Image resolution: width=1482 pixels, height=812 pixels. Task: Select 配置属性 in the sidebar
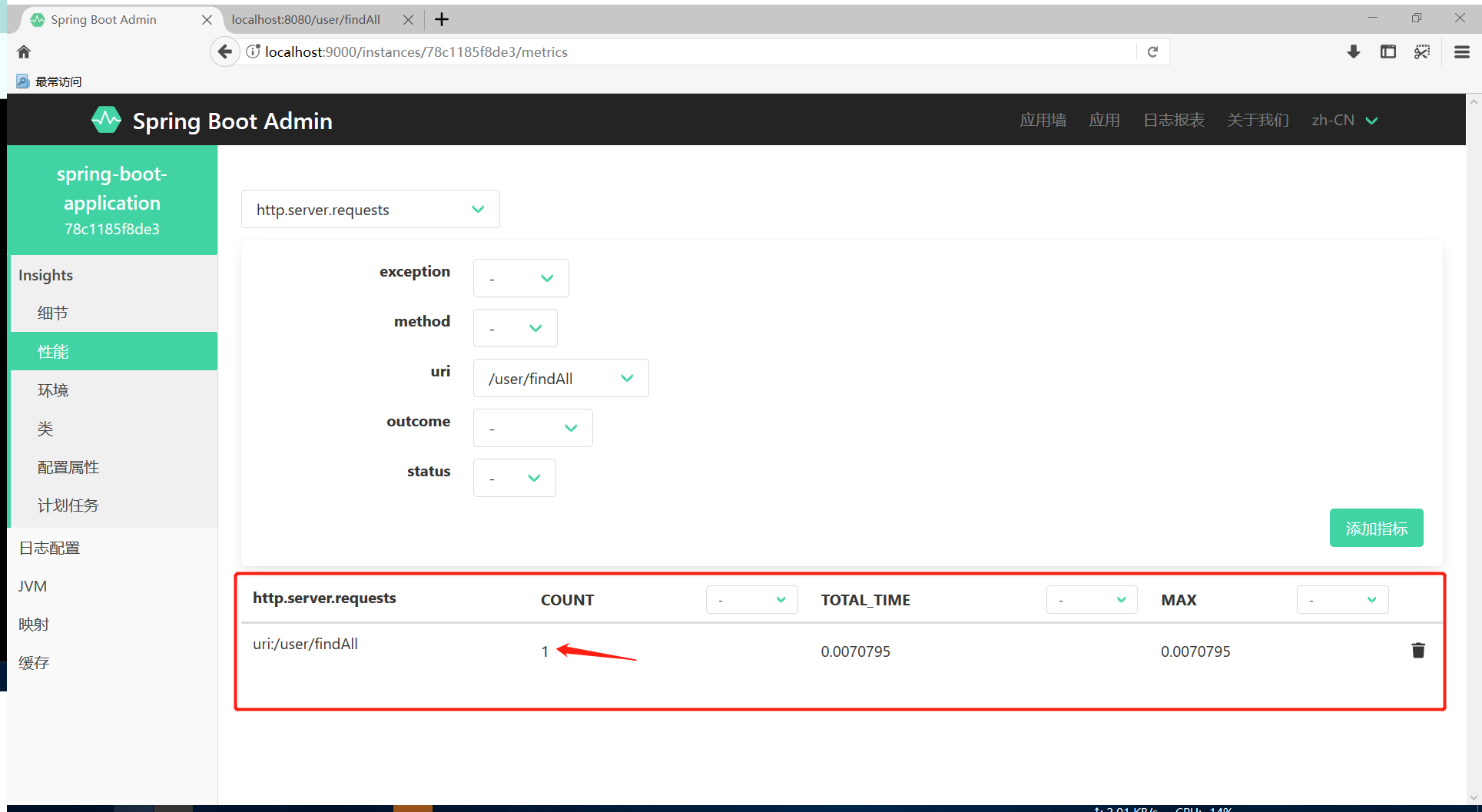click(114, 466)
